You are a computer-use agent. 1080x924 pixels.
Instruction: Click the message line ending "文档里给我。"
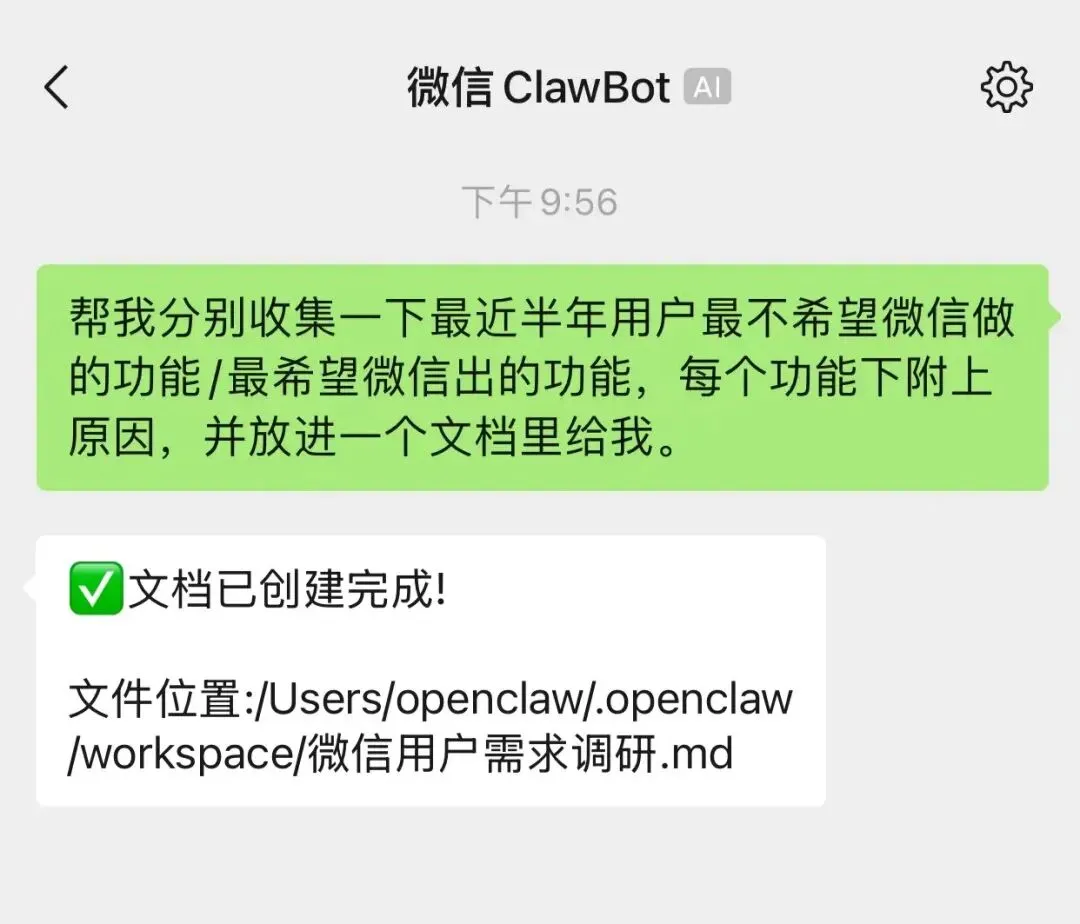[x=373, y=437]
